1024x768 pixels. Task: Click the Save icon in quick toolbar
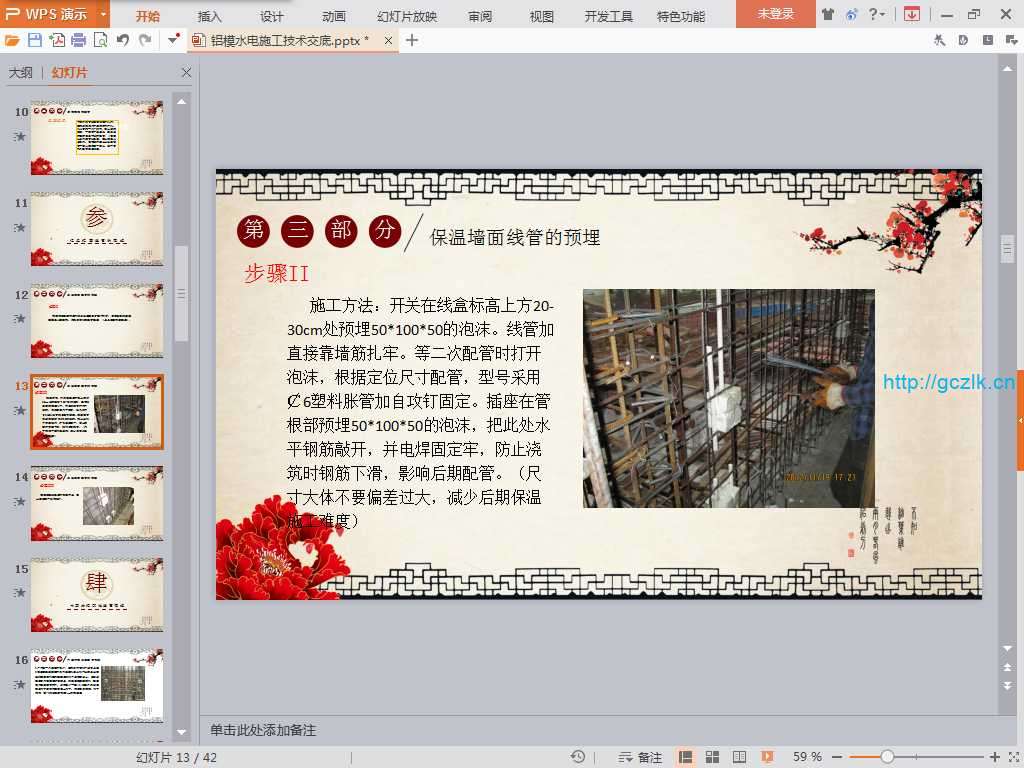(x=35, y=40)
